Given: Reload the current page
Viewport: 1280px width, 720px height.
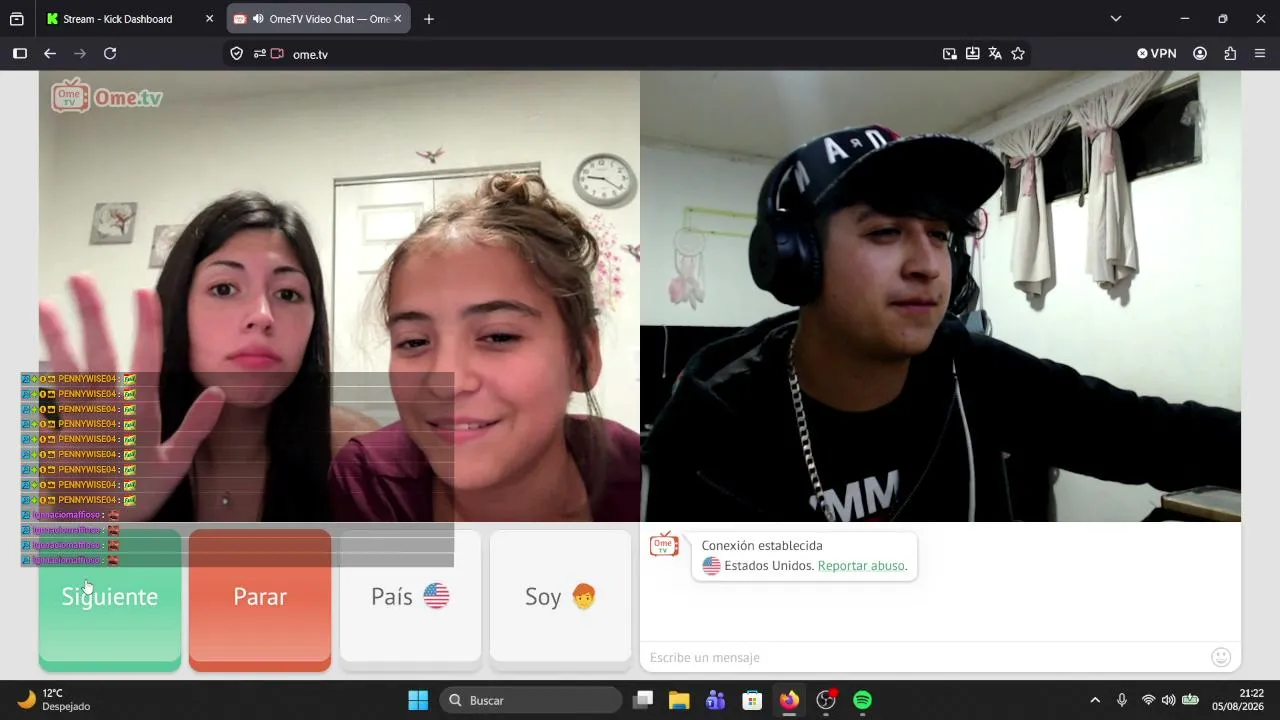Looking at the screenshot, I should [x=110, y=54].
